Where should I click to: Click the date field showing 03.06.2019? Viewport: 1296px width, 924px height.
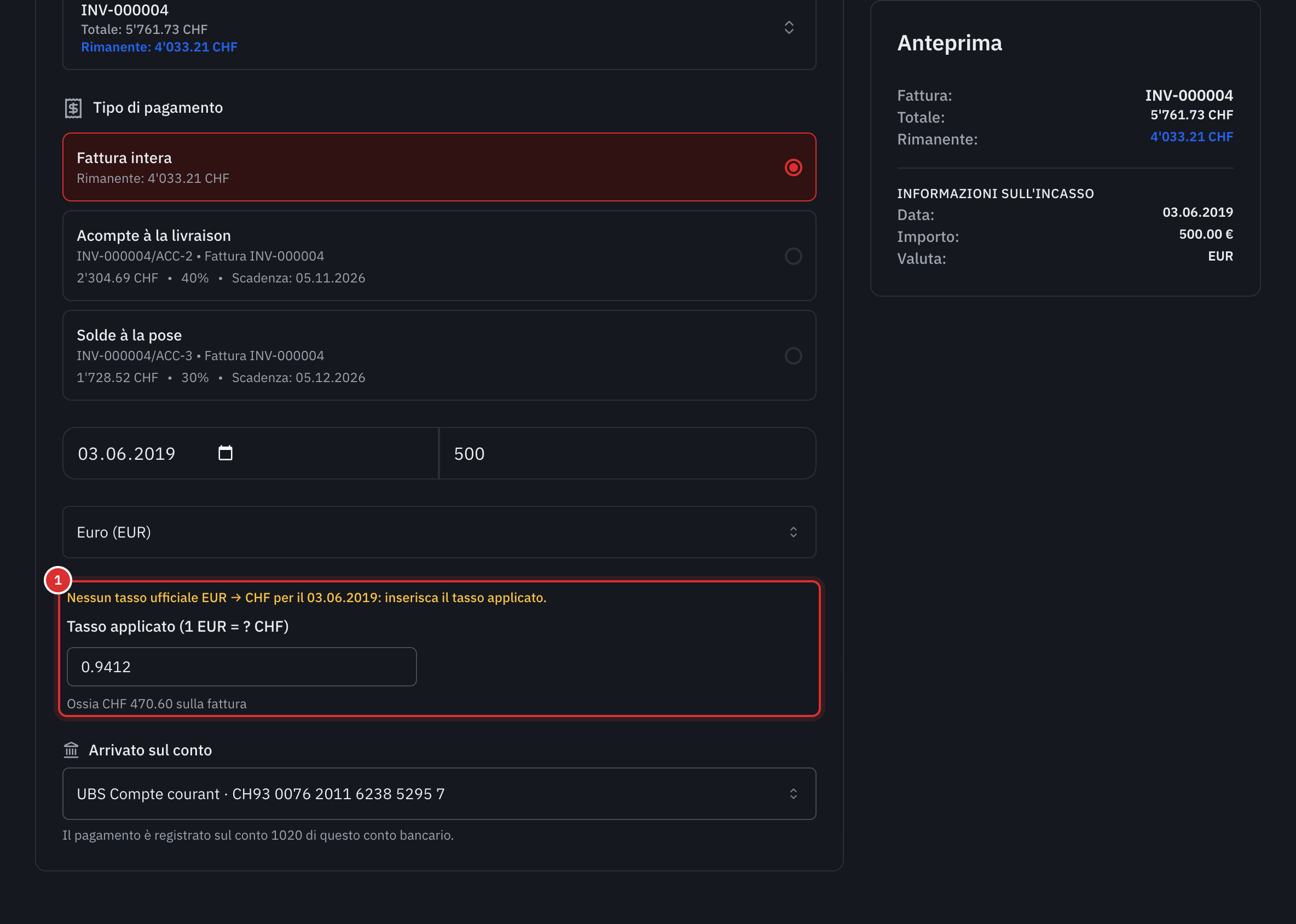tap(250, 453)
